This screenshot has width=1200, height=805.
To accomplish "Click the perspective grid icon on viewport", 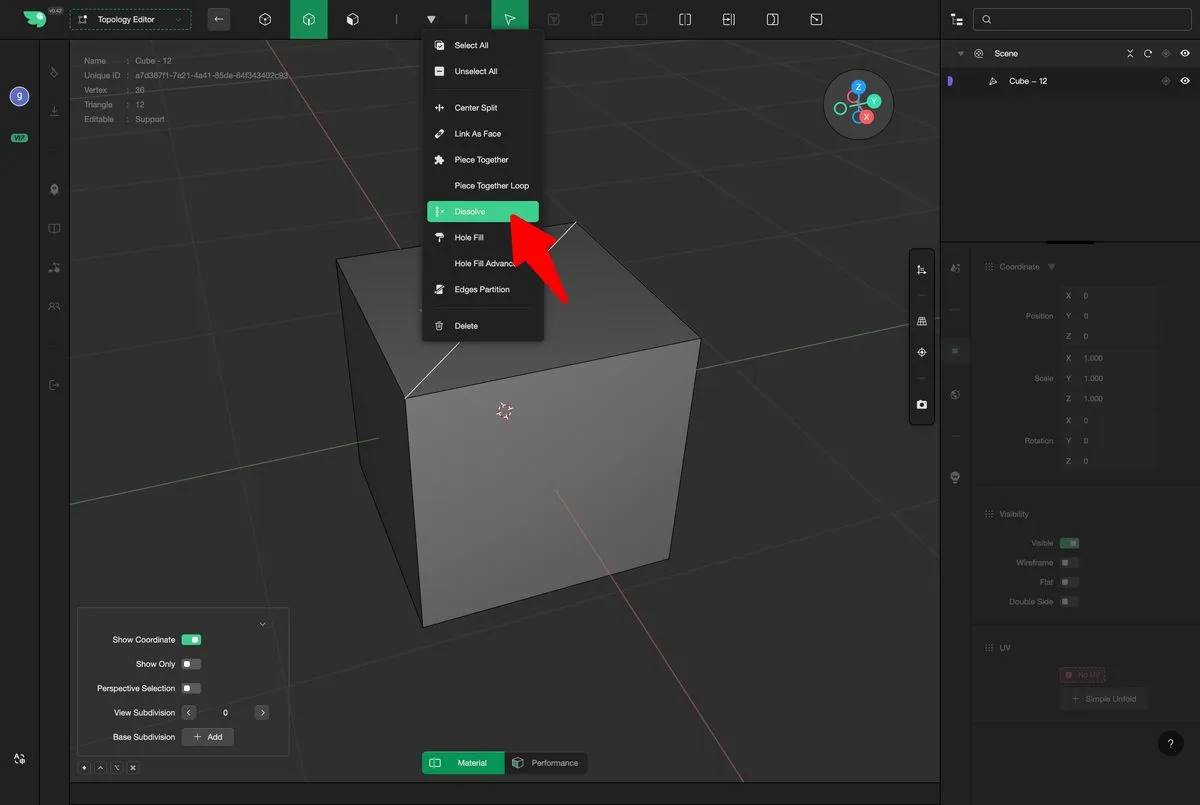I will coord(921,321).
